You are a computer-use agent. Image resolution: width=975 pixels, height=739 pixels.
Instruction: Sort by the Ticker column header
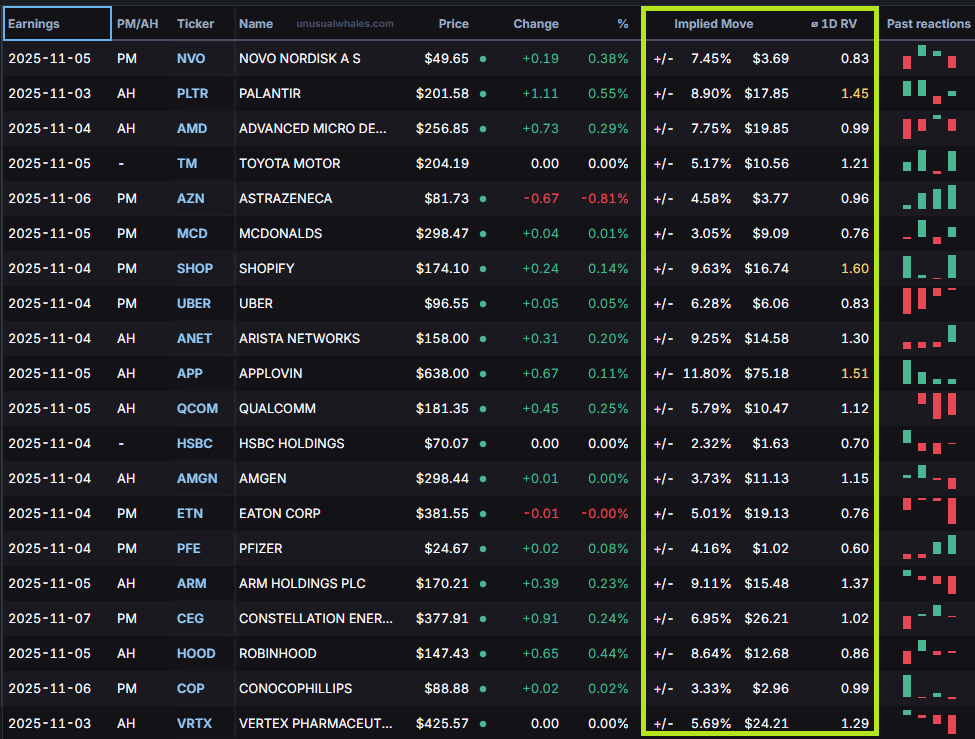pyautogui.click(x=195, y=24)
